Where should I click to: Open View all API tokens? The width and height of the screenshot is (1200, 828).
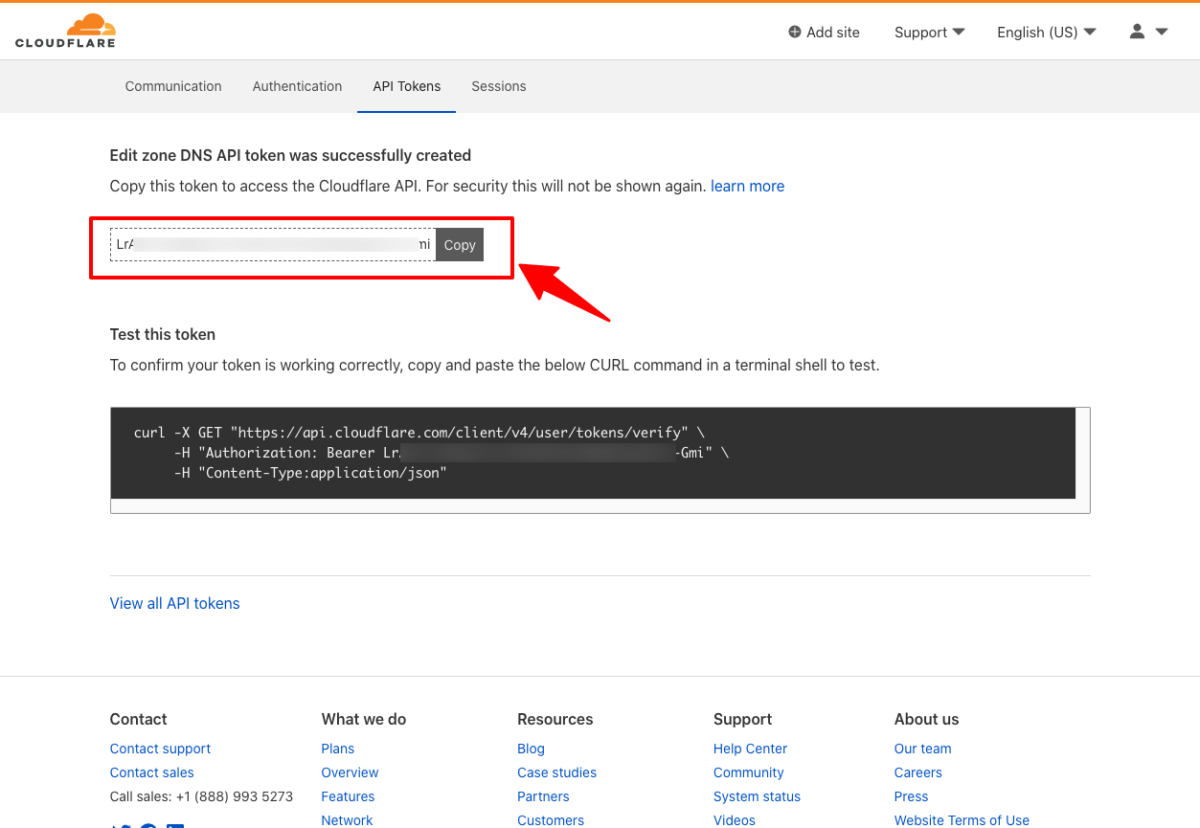[x=174, y=603]
